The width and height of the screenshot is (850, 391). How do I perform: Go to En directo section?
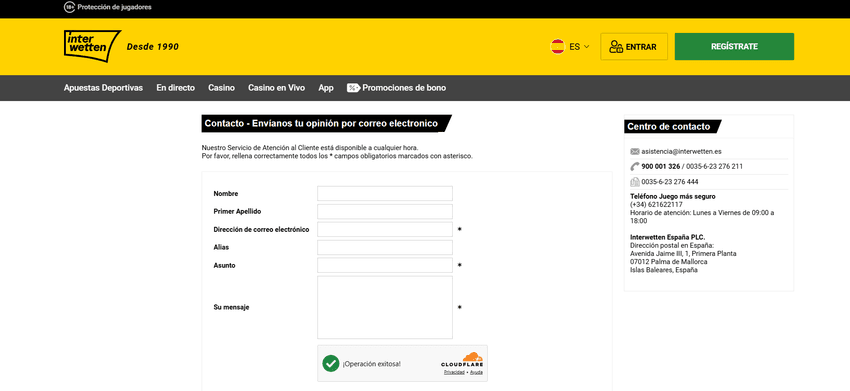click(176, 88)
